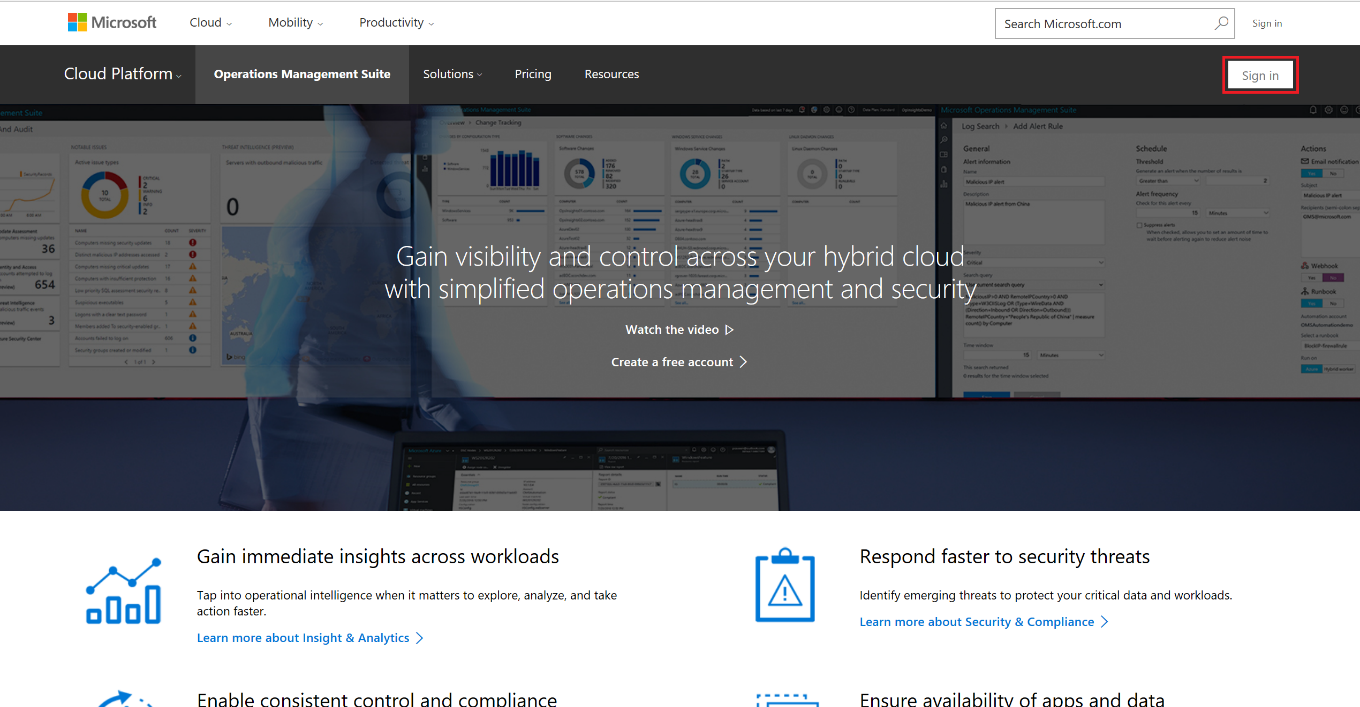Select the Operations Management Suite tab
1360x707 pixels.
[302, 74]
